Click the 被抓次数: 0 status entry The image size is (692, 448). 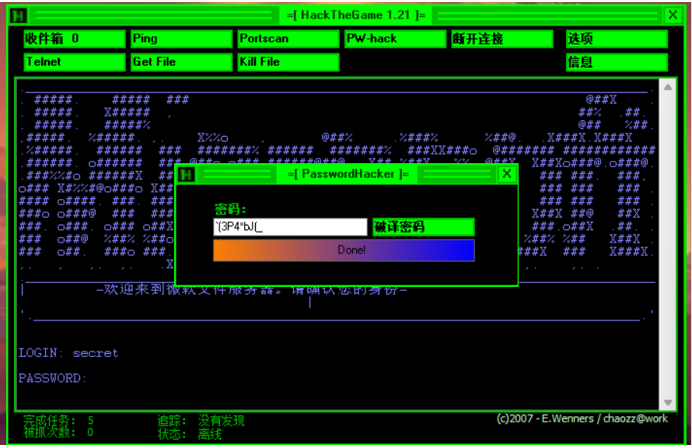[x=58, y=433]
